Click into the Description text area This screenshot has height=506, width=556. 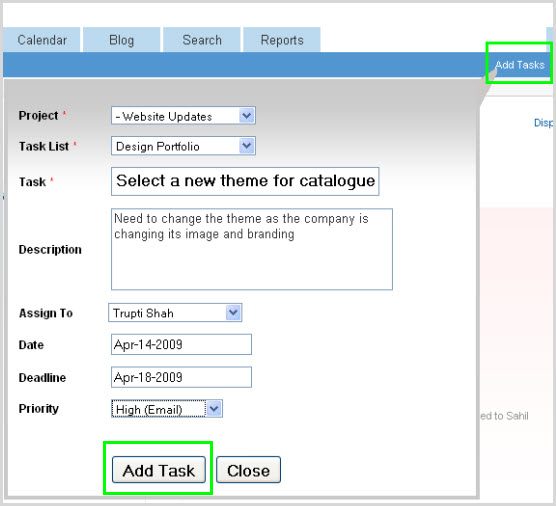click(252, 249)
